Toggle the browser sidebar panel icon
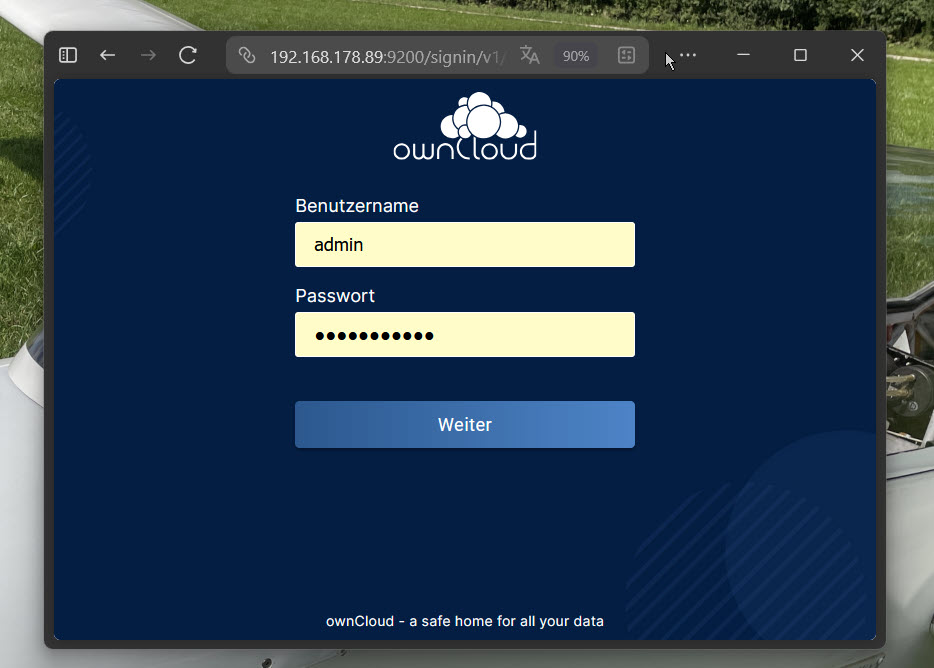The width and height of the screenshot is (934, 668). tap(68, 56)
